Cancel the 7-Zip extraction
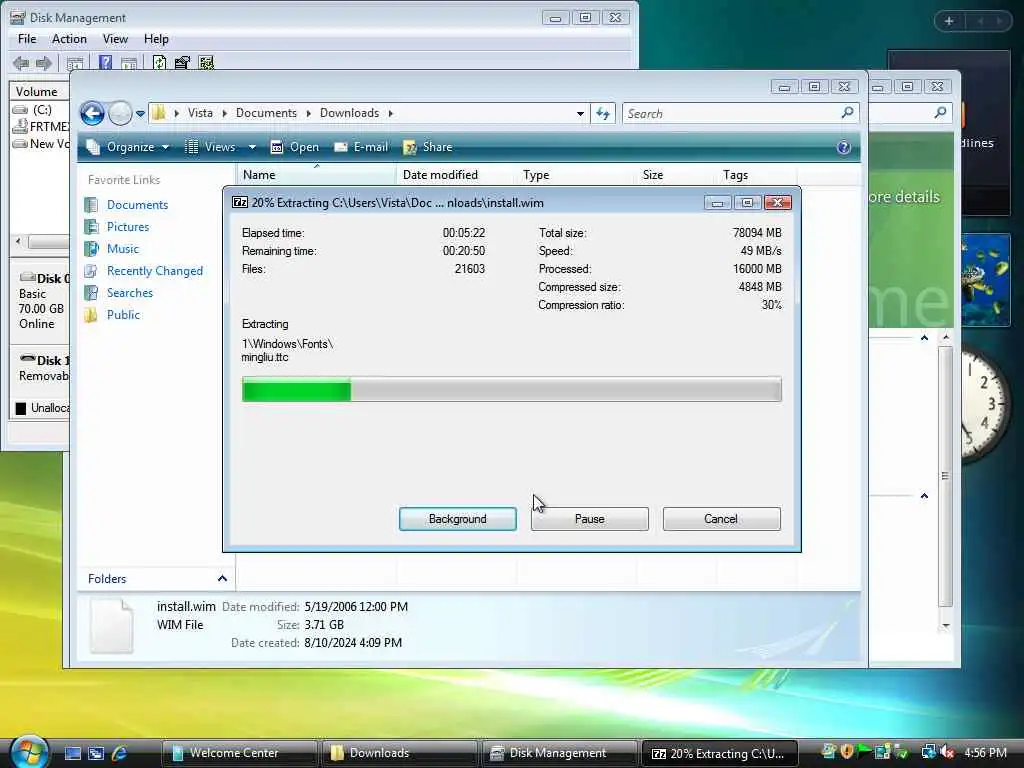The width and height of the screenshot is (1024, 768). point(721,519)
